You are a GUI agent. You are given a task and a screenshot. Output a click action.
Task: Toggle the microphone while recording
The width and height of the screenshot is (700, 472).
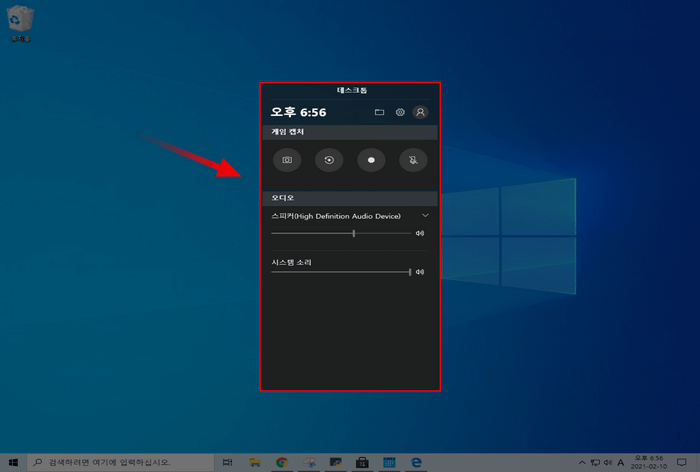point(413,160)
